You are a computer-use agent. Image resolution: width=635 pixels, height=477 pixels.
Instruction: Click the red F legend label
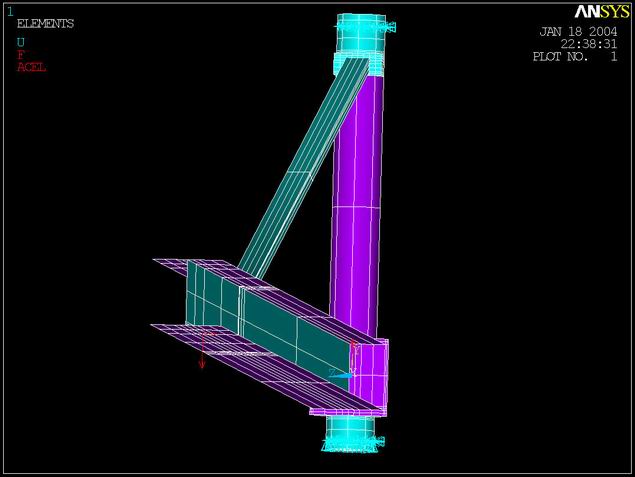pyautogui.click(x=21, y=55)
